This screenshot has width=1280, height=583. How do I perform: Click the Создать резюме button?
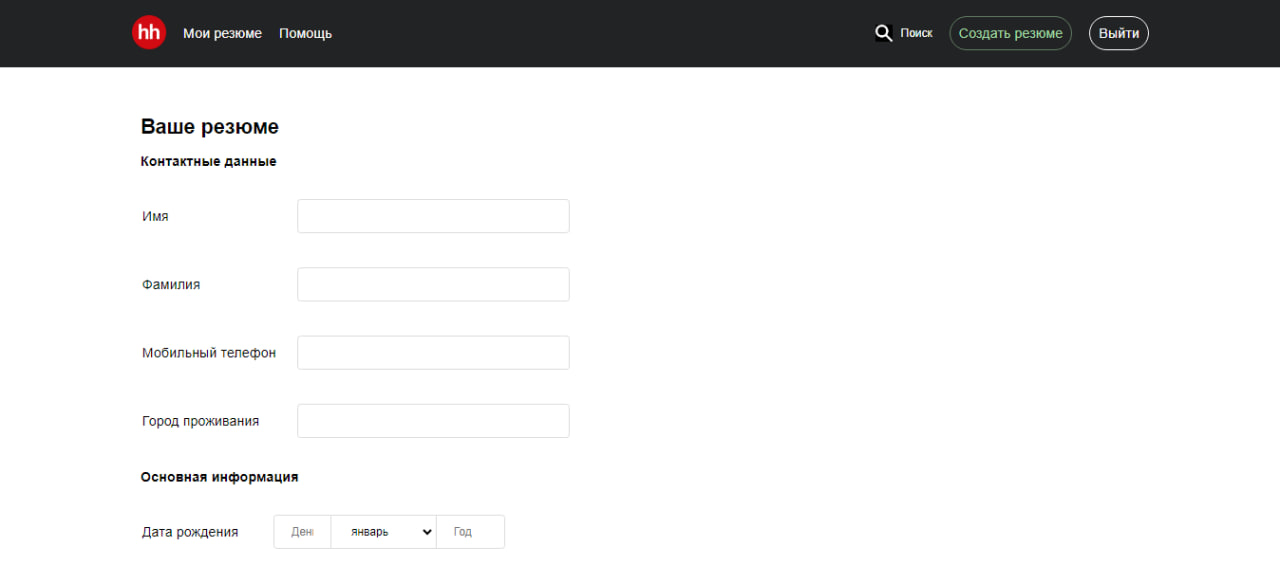1010,33
